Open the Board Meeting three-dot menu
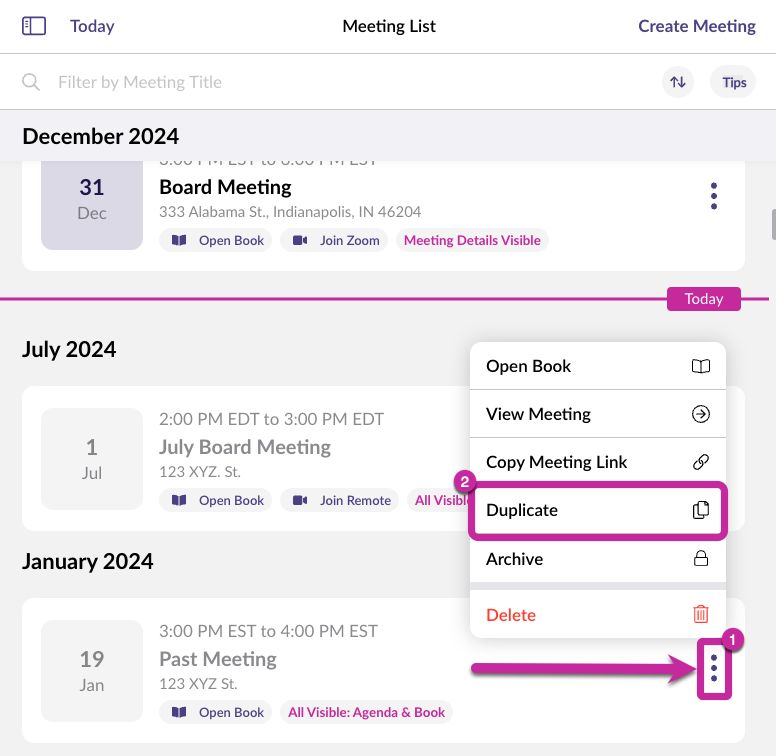 coord(713,196)
